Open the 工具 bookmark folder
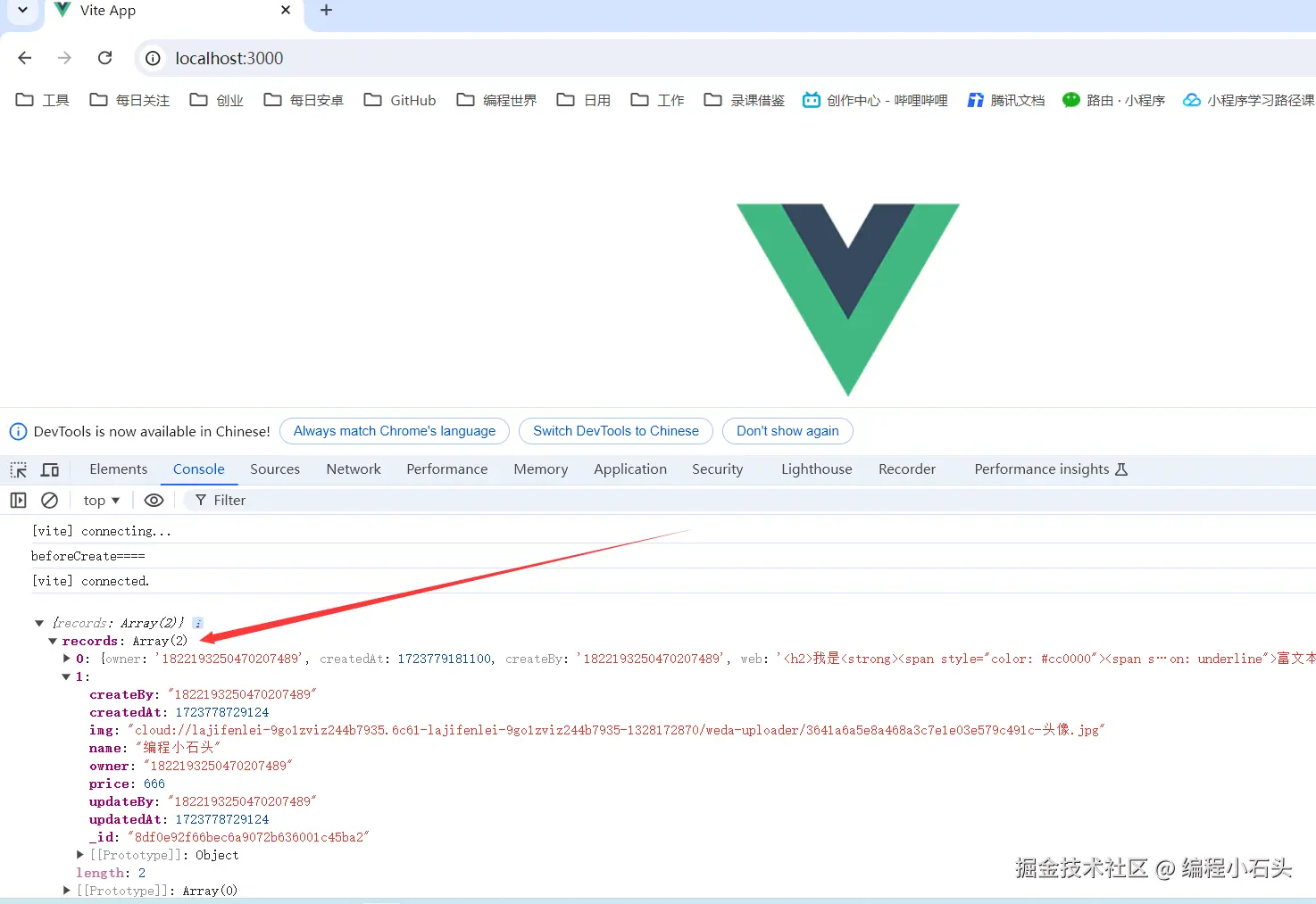The image size is (1316, 904). [43, 100]
